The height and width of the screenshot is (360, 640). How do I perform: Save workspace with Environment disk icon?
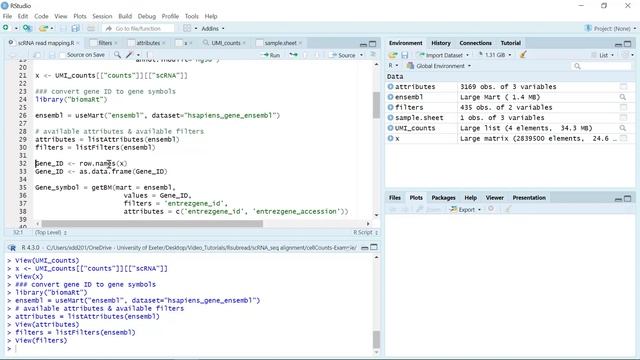point(404,55)
